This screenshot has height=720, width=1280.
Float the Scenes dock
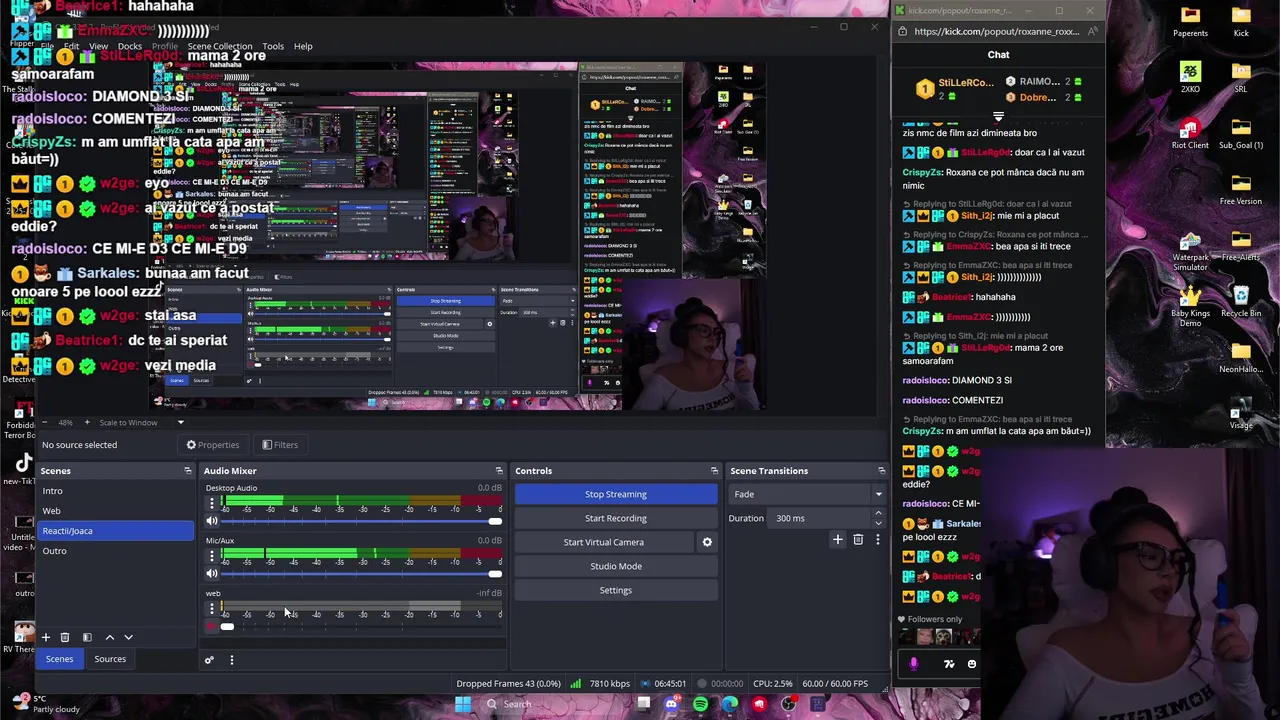point(187,471)
